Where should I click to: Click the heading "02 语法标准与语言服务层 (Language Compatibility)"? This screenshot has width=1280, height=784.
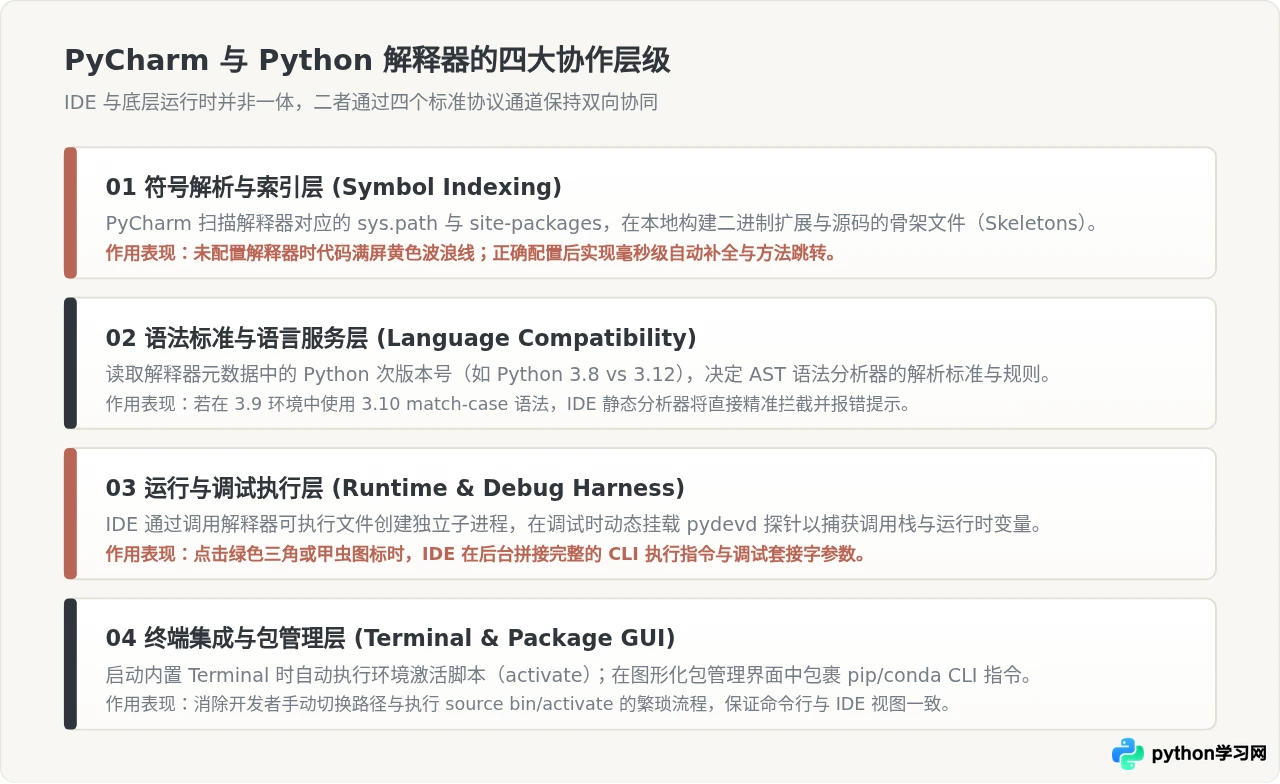coord(401,337)
